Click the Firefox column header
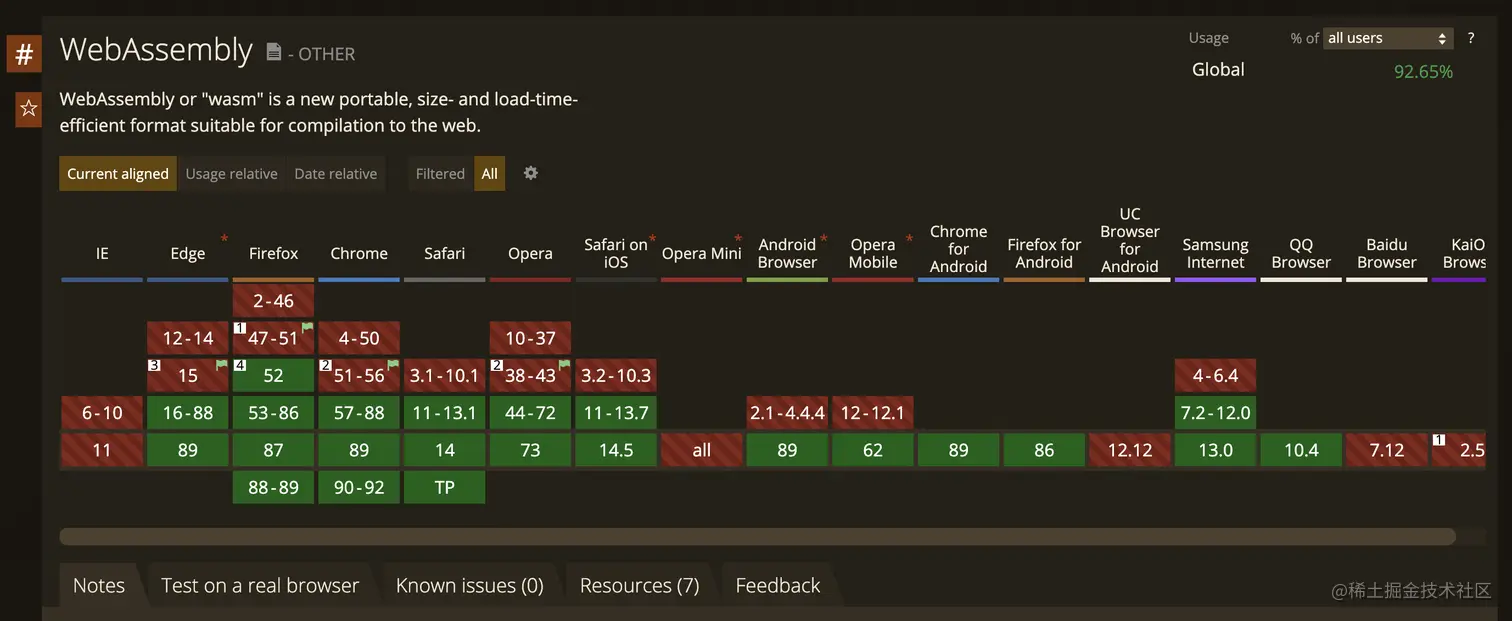1512x621 pixels. pos(274,254)
